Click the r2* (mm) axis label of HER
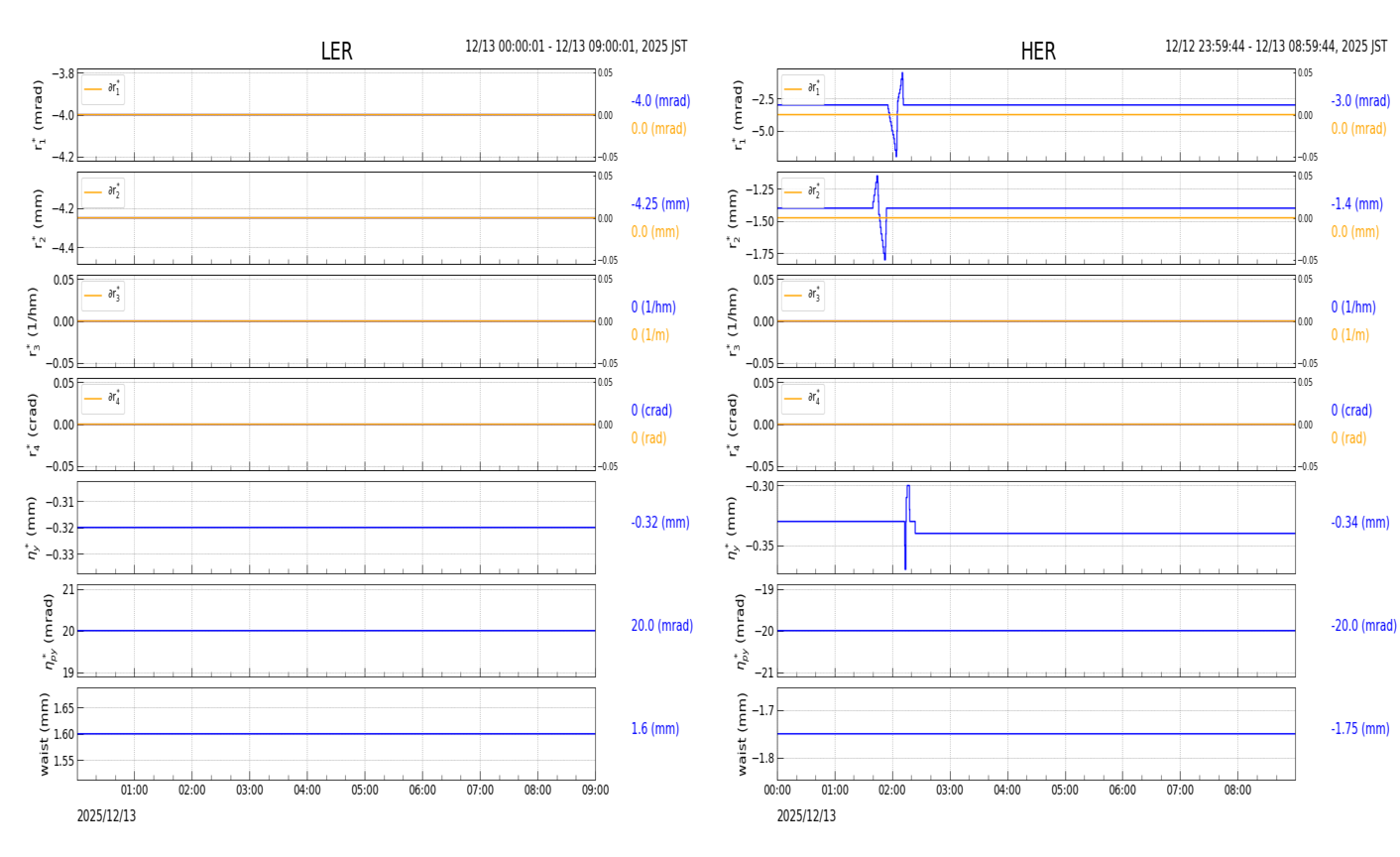This screenshot has width=1400, height=857. 734,218
